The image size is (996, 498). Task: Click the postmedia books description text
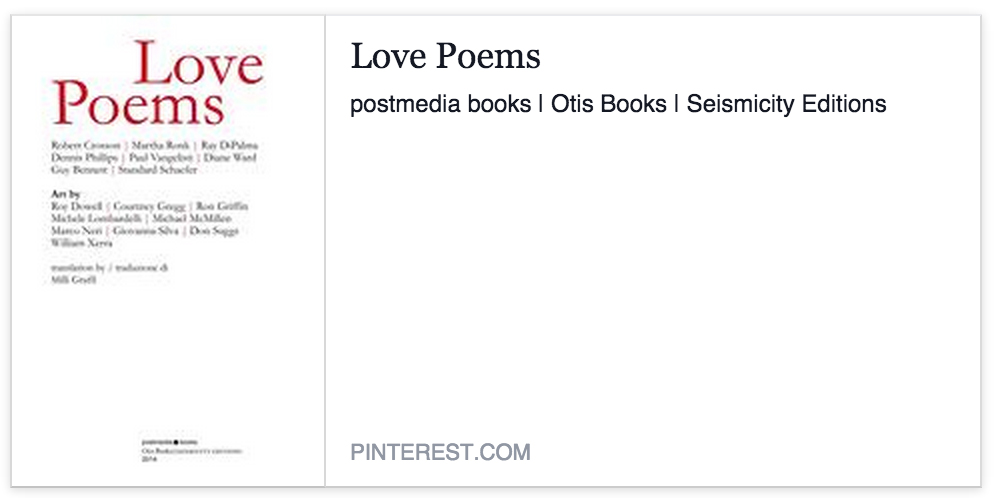coord(618,104)
